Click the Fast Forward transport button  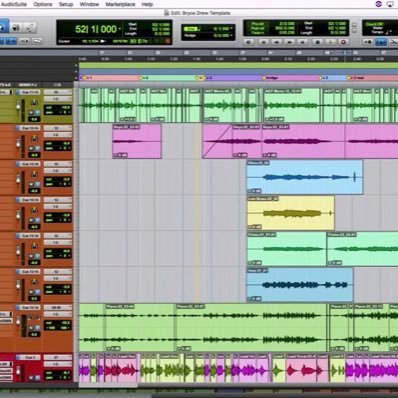coord(289,42)
